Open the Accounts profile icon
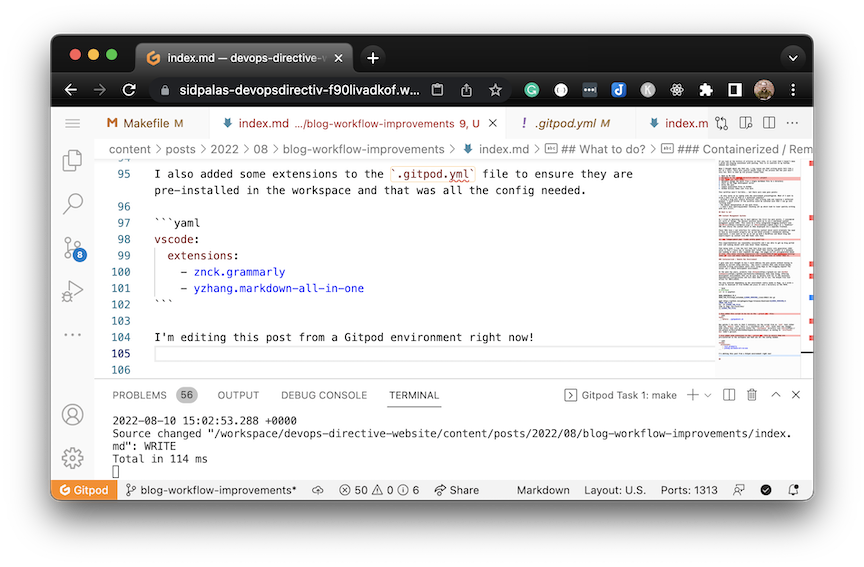 pos(72,414)
